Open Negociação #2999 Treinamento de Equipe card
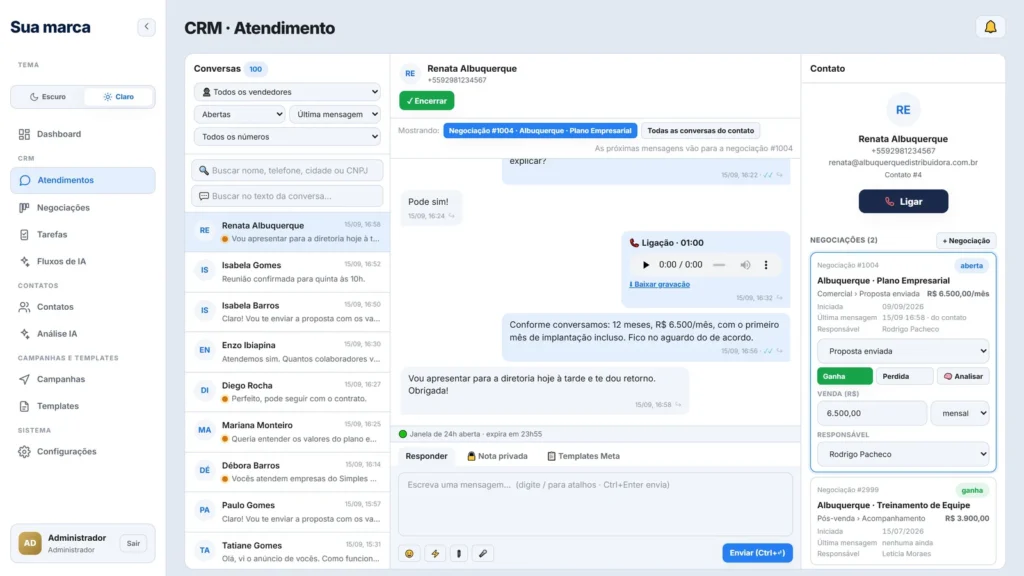Image resolution: width=1024 pixels, height=576 pixels. click(x=903, y=521)
